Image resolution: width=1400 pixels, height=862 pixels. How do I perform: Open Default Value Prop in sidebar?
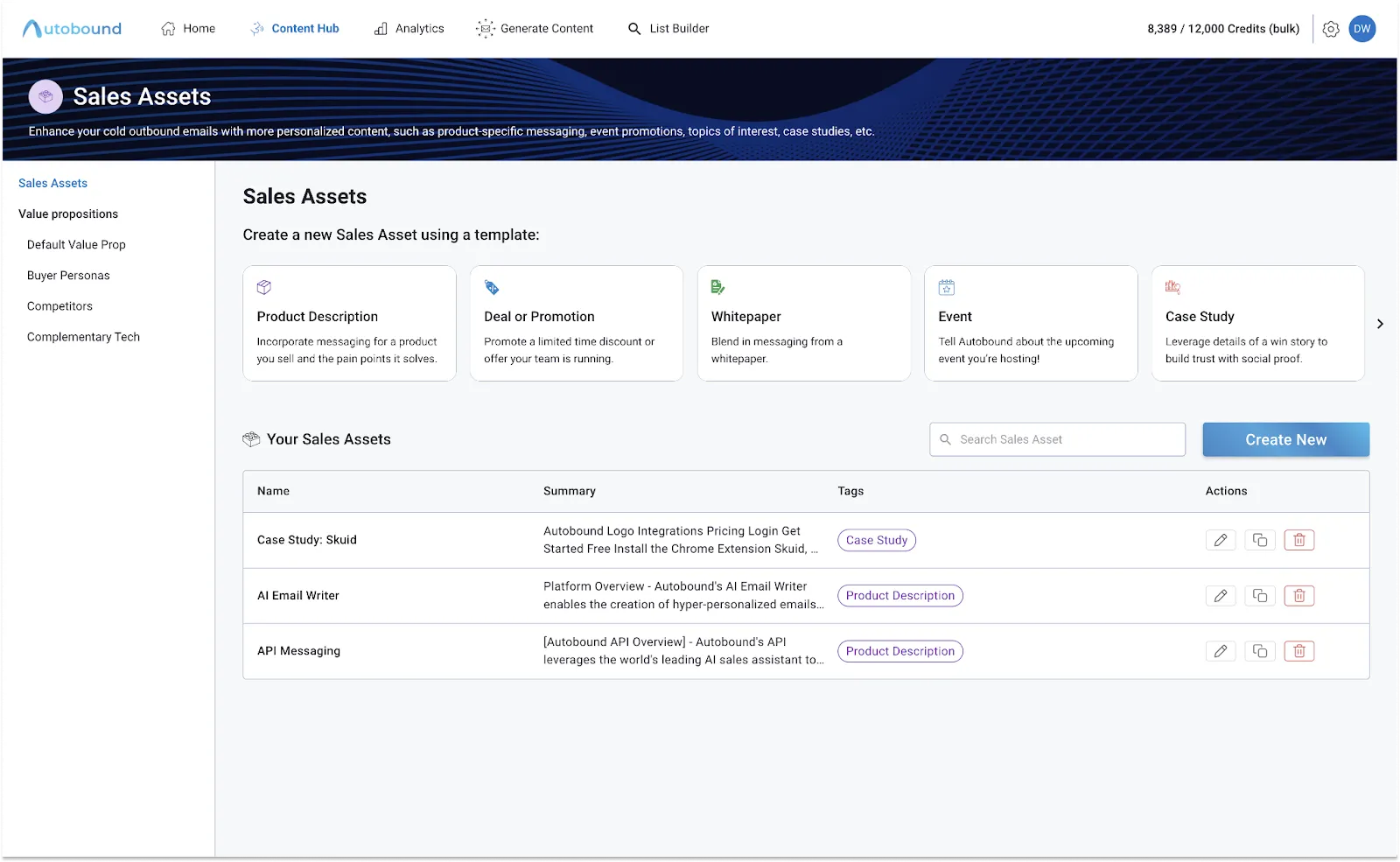pos(76,244)
